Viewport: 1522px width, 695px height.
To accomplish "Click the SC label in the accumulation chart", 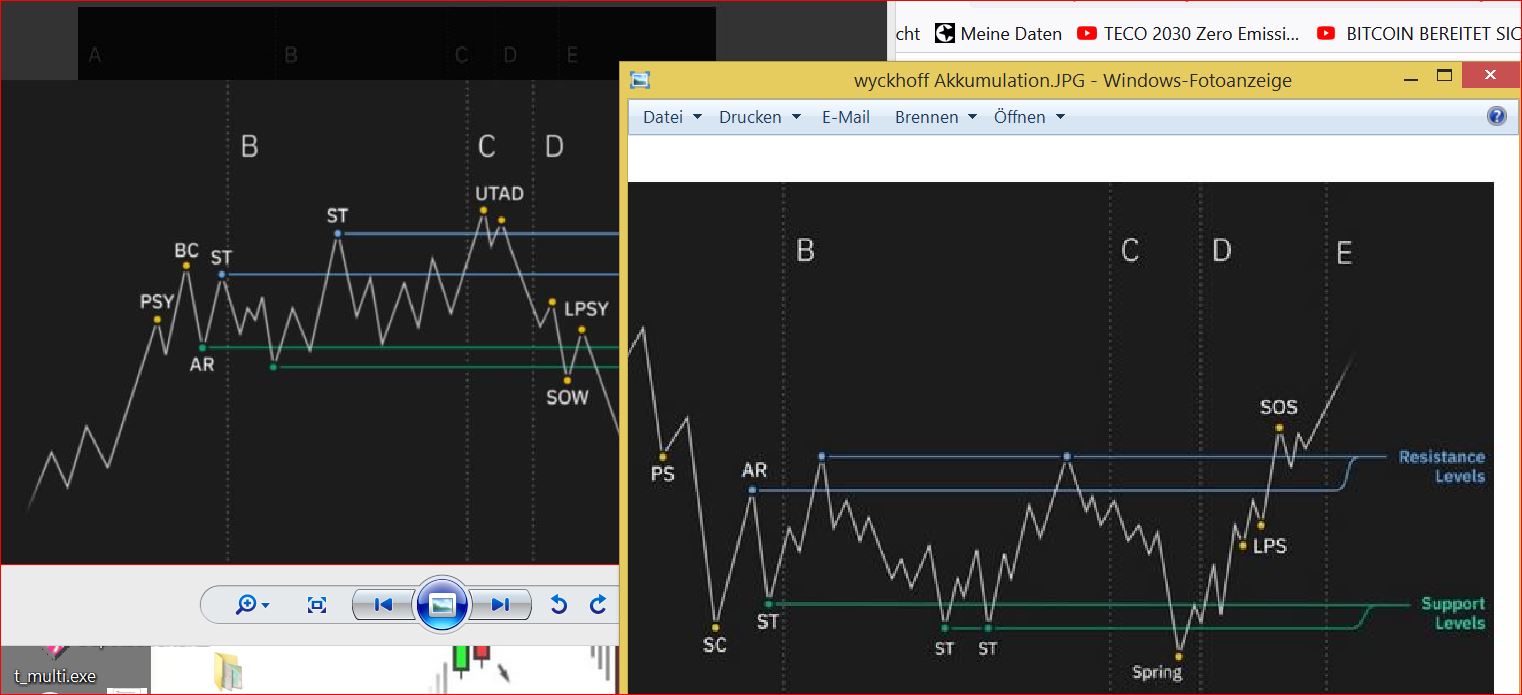I will [x=714, y=645].
